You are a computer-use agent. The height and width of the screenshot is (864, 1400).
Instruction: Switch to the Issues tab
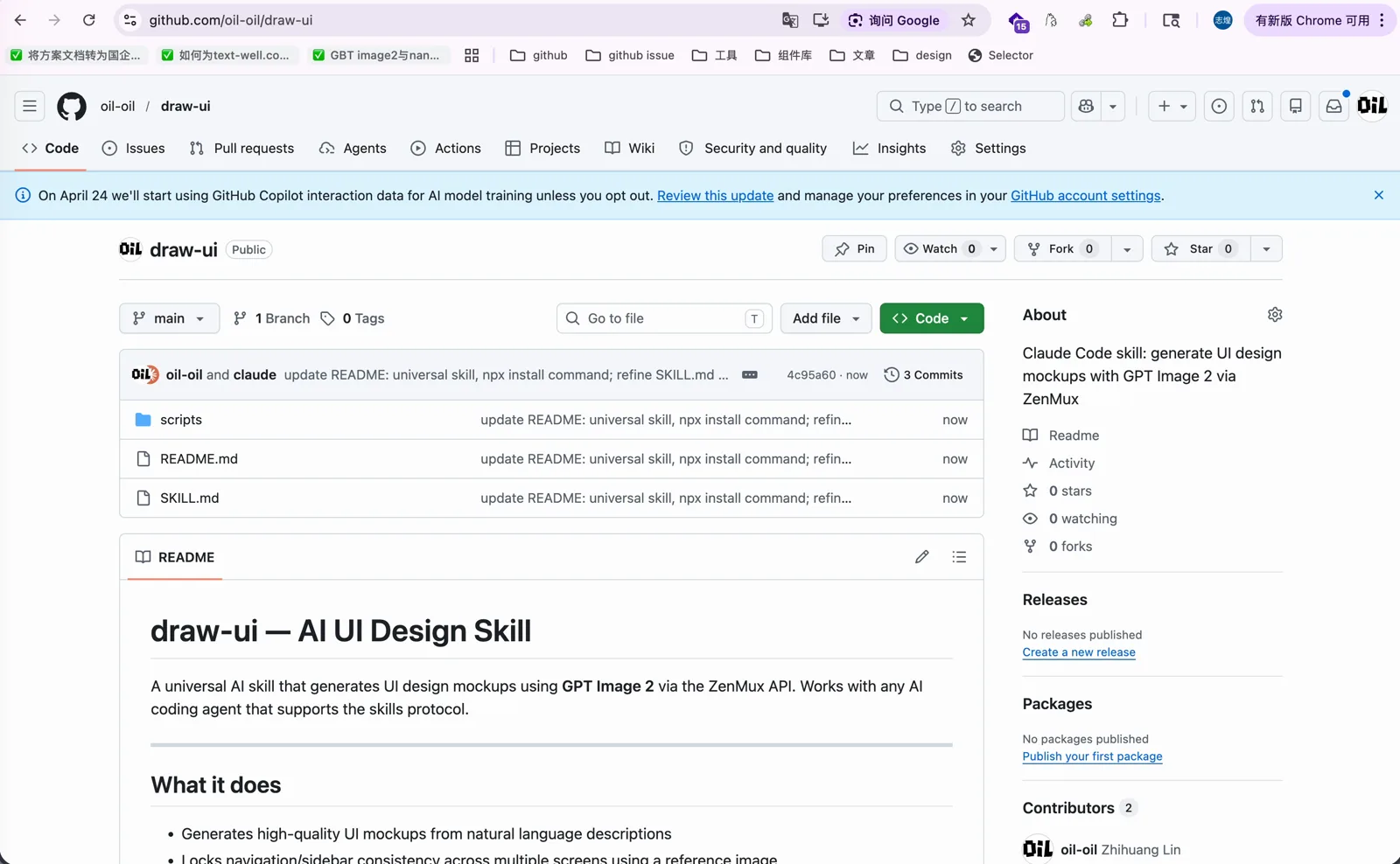click(134, 149)
